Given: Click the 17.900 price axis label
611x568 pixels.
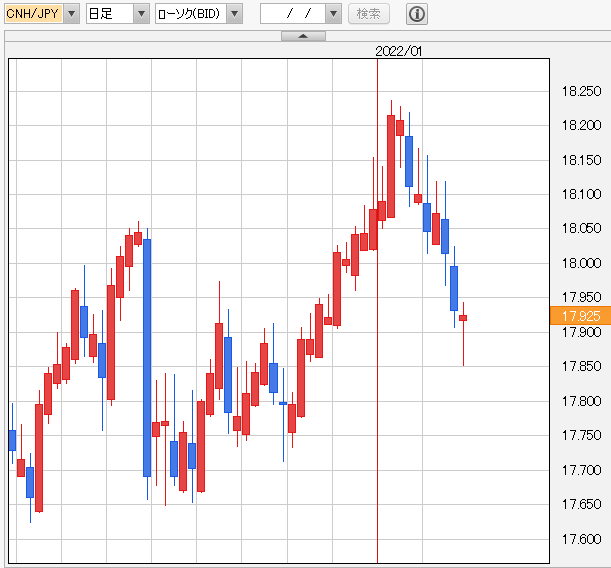Looking at the screenshot, I should click(581, 332).
